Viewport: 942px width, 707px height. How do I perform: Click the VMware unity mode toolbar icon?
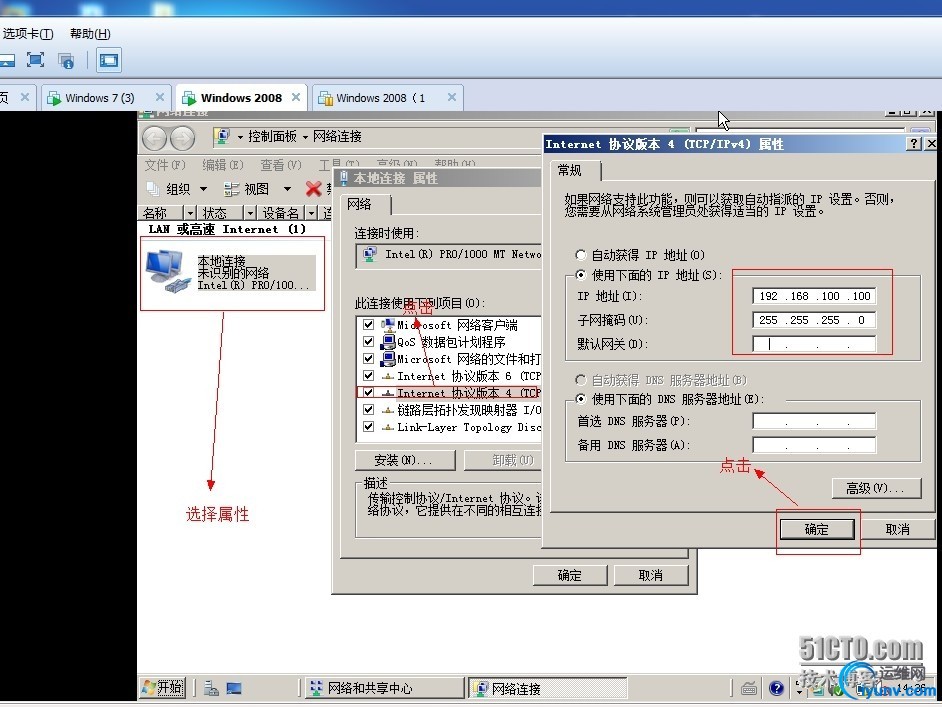[x=65, y=60]
